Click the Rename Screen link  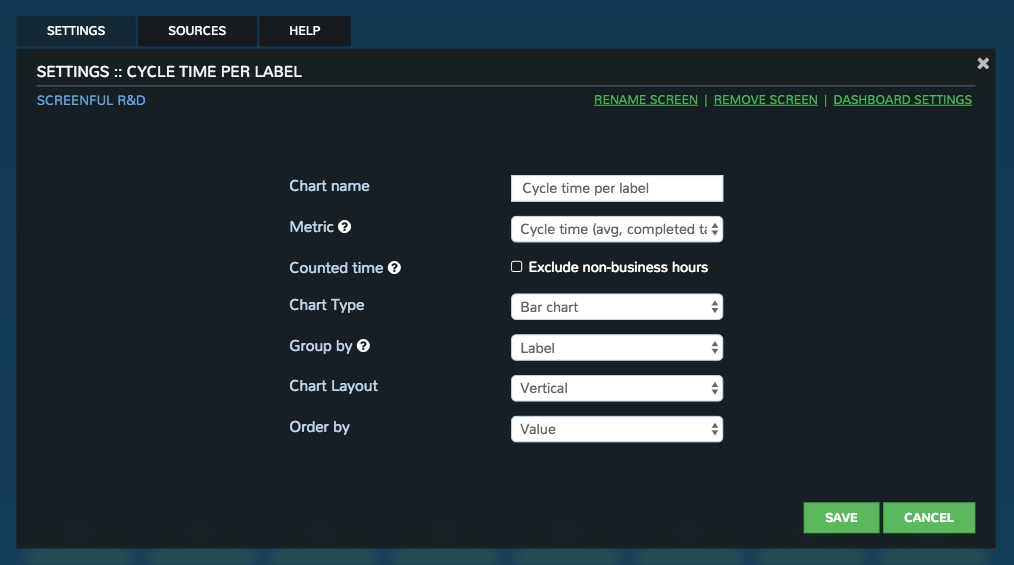pos(646,100)
